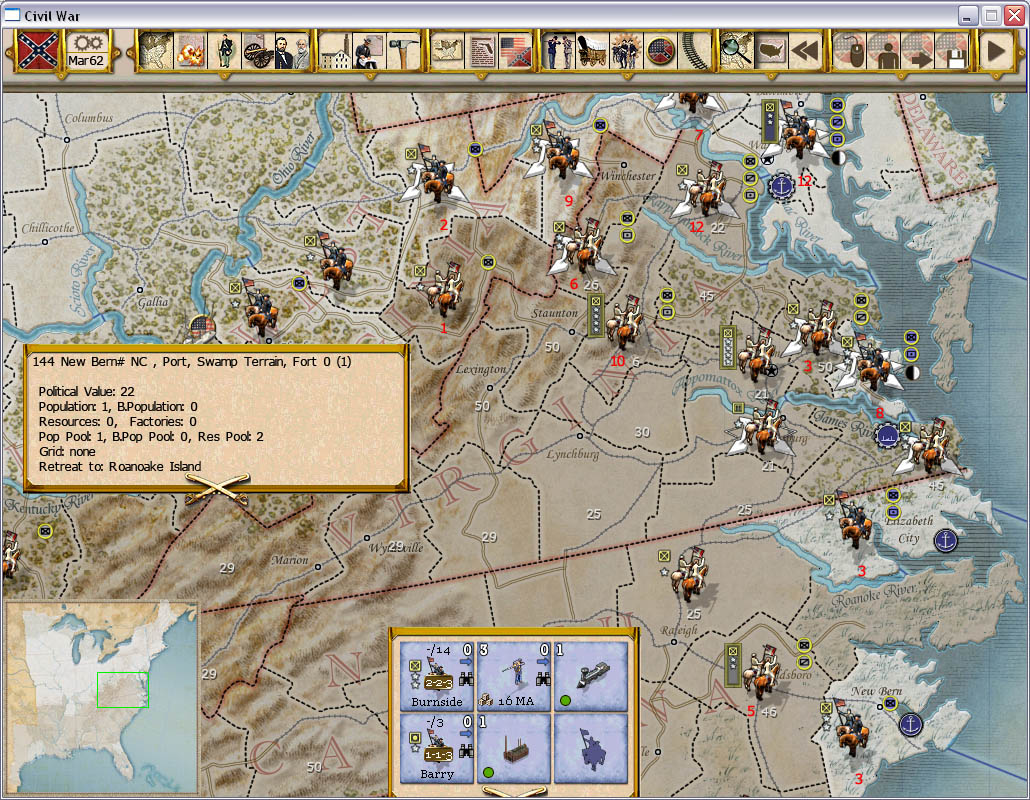The image size is (1030, 800).
Task: Click the fort icon at James River mouth
Action: click(x=887, y=435)
